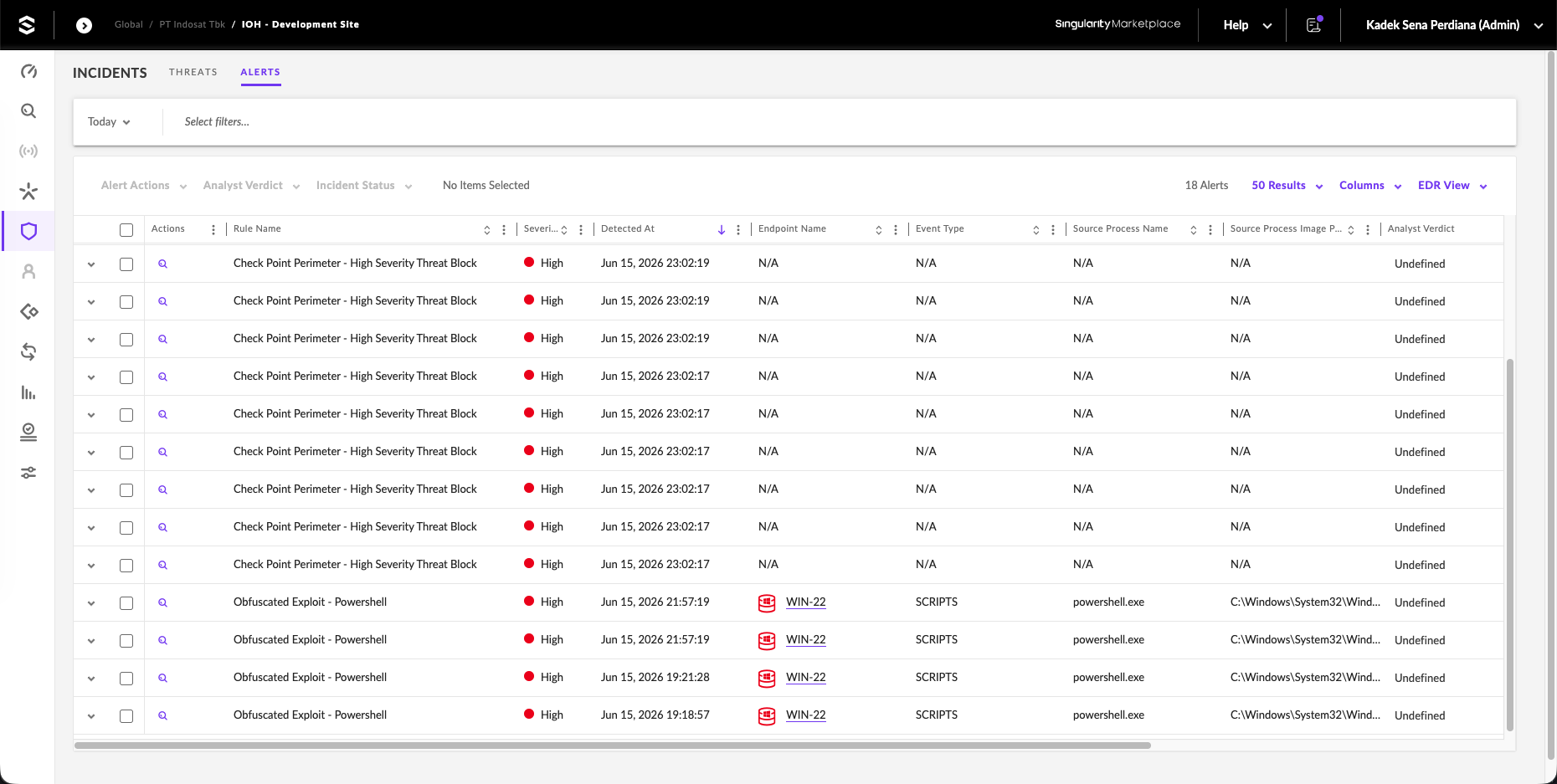The height and width of the screenshot is (784, 1557).
Task: Check the second Check Point 23:02:19 alert
Action: 126,302
